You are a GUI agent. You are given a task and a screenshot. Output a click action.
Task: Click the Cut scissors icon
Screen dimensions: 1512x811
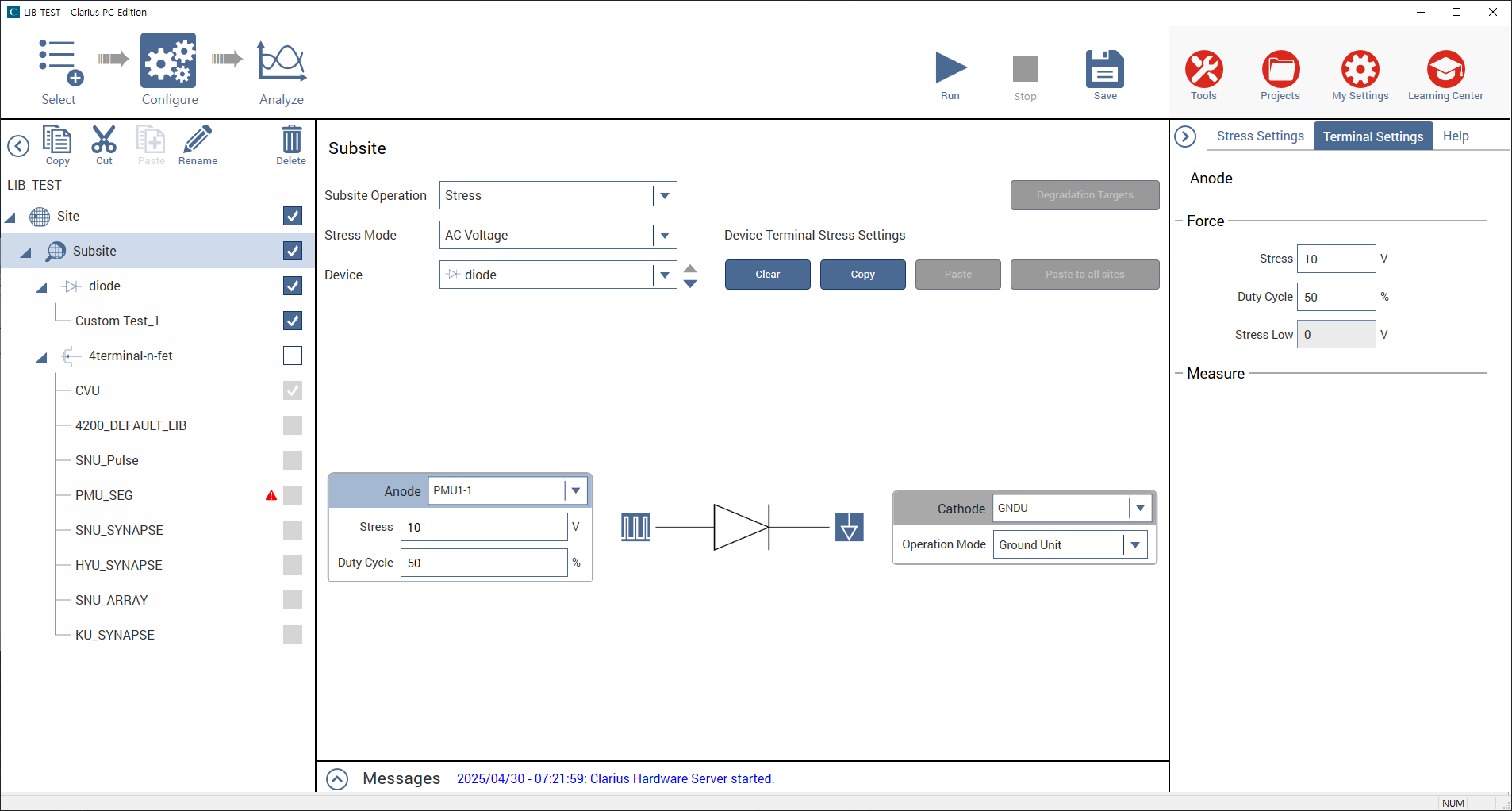tap(104, 140)
